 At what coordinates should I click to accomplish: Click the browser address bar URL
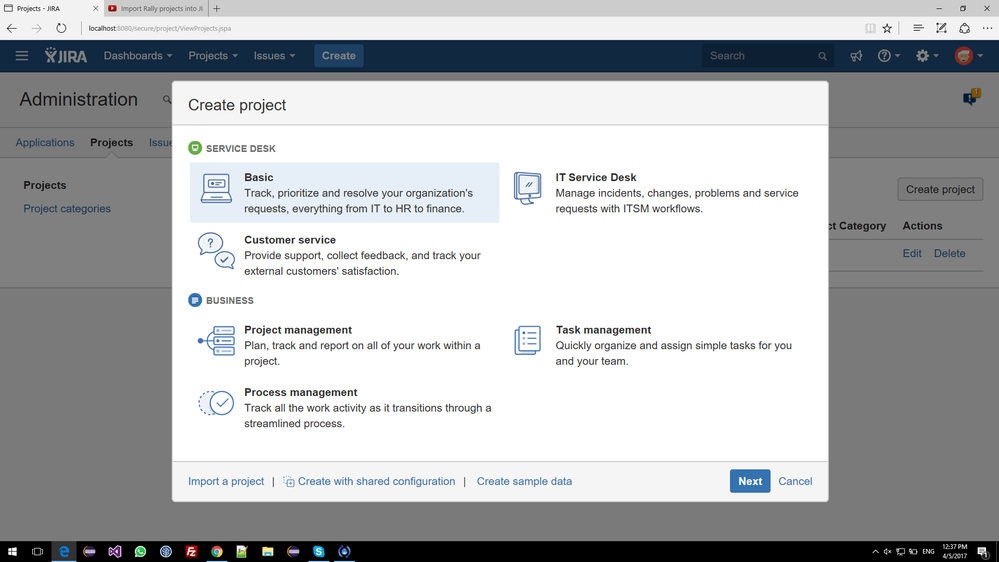[x=160, y=28]
